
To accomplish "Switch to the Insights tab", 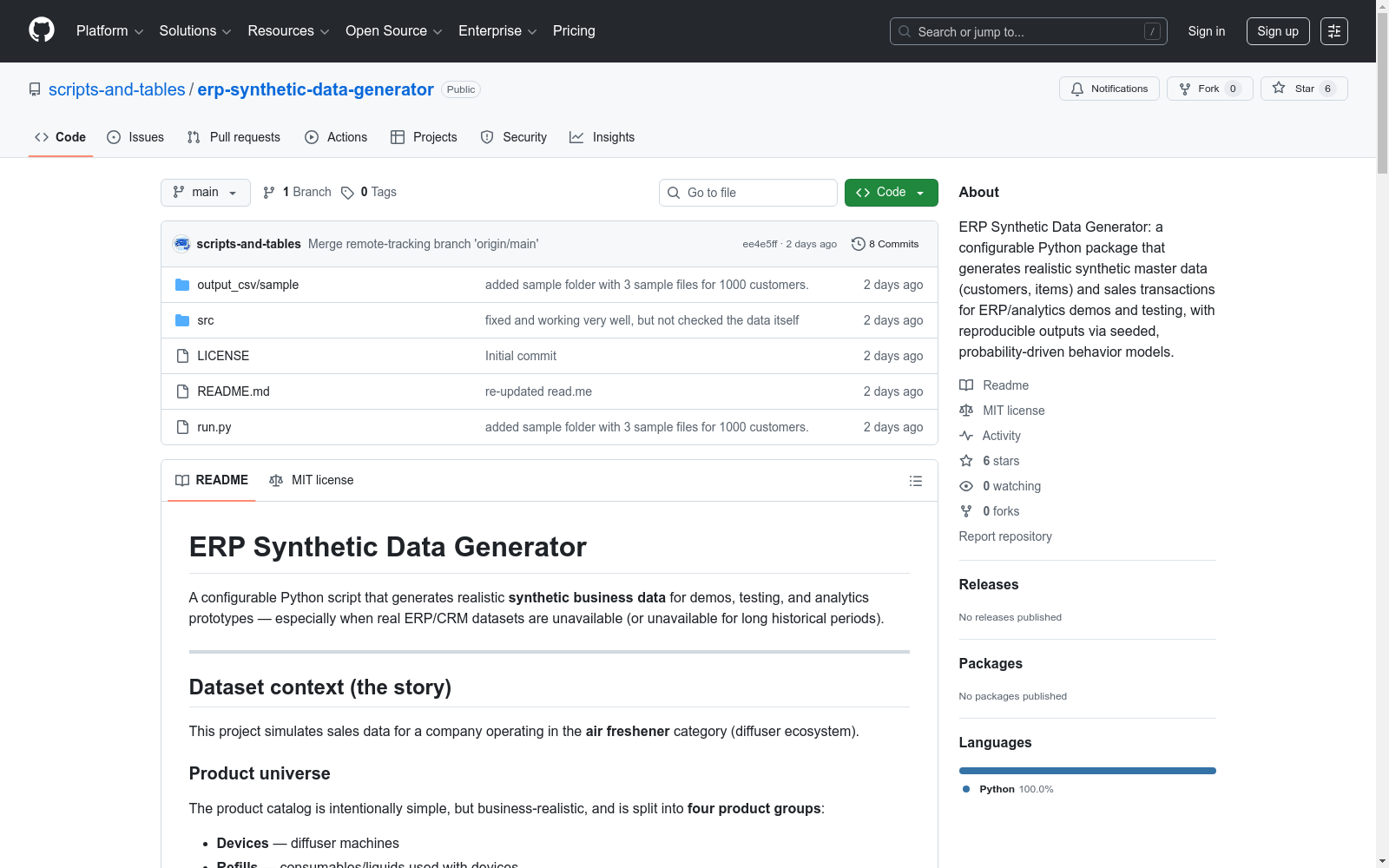I will tap(602, 137).
